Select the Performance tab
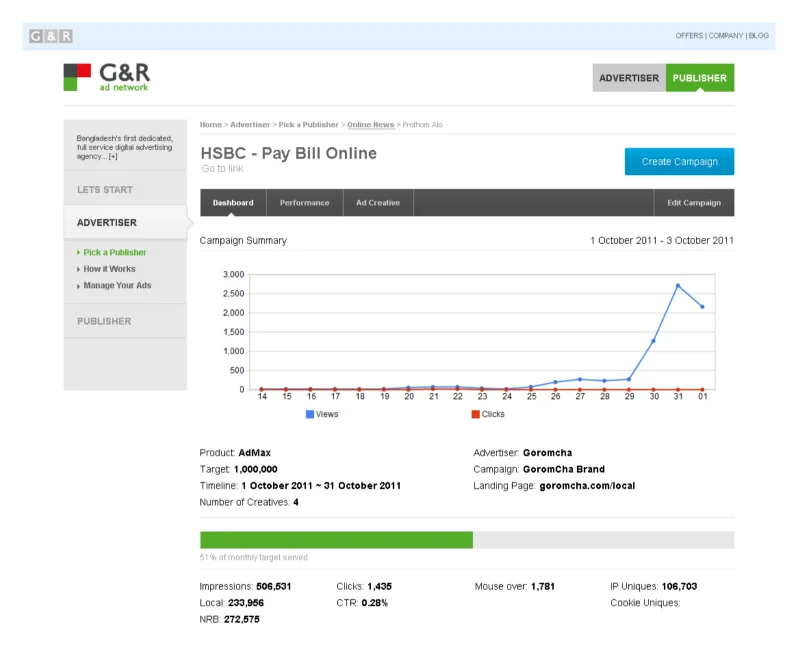The image size is (799, 655). point(304,203)
